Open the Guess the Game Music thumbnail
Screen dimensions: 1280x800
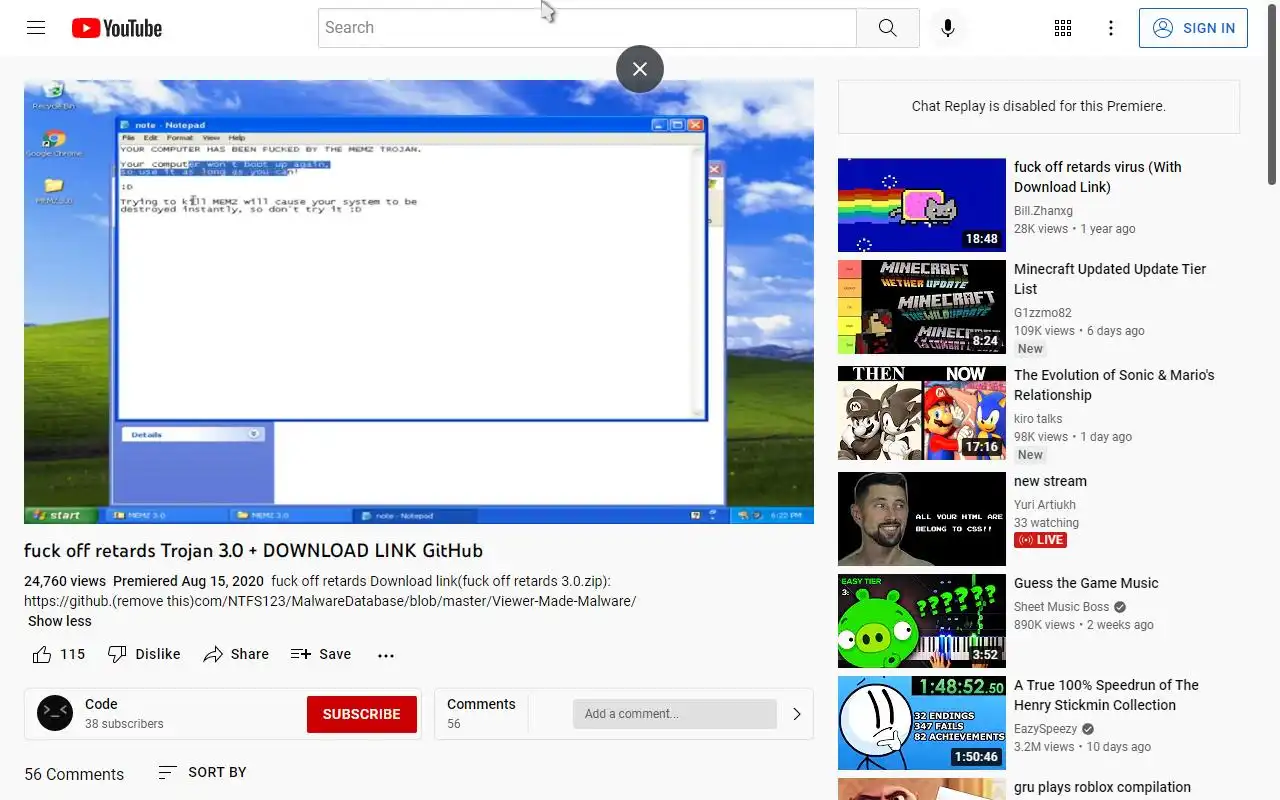coord(922,621)
